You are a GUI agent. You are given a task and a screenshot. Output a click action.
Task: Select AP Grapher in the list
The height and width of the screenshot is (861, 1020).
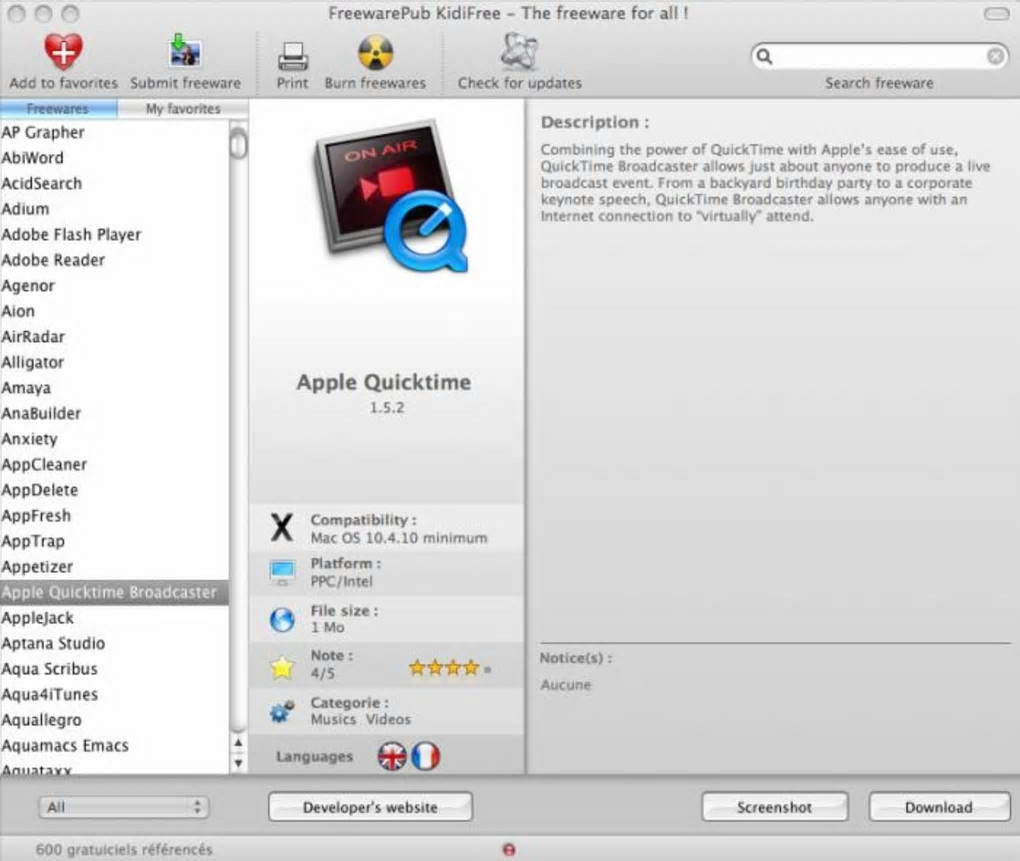[114, 133]
